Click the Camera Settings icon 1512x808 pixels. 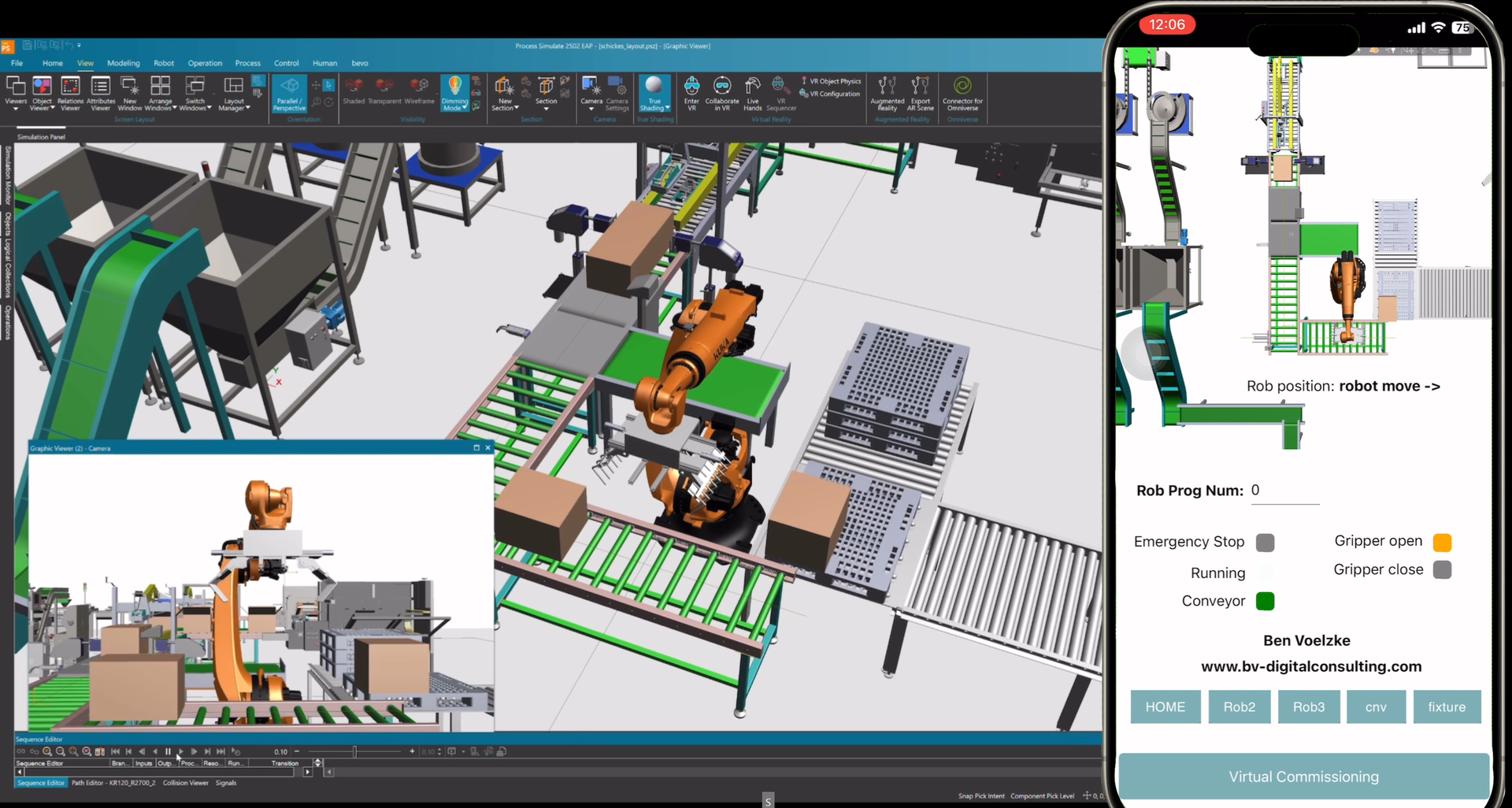[617, 94]
